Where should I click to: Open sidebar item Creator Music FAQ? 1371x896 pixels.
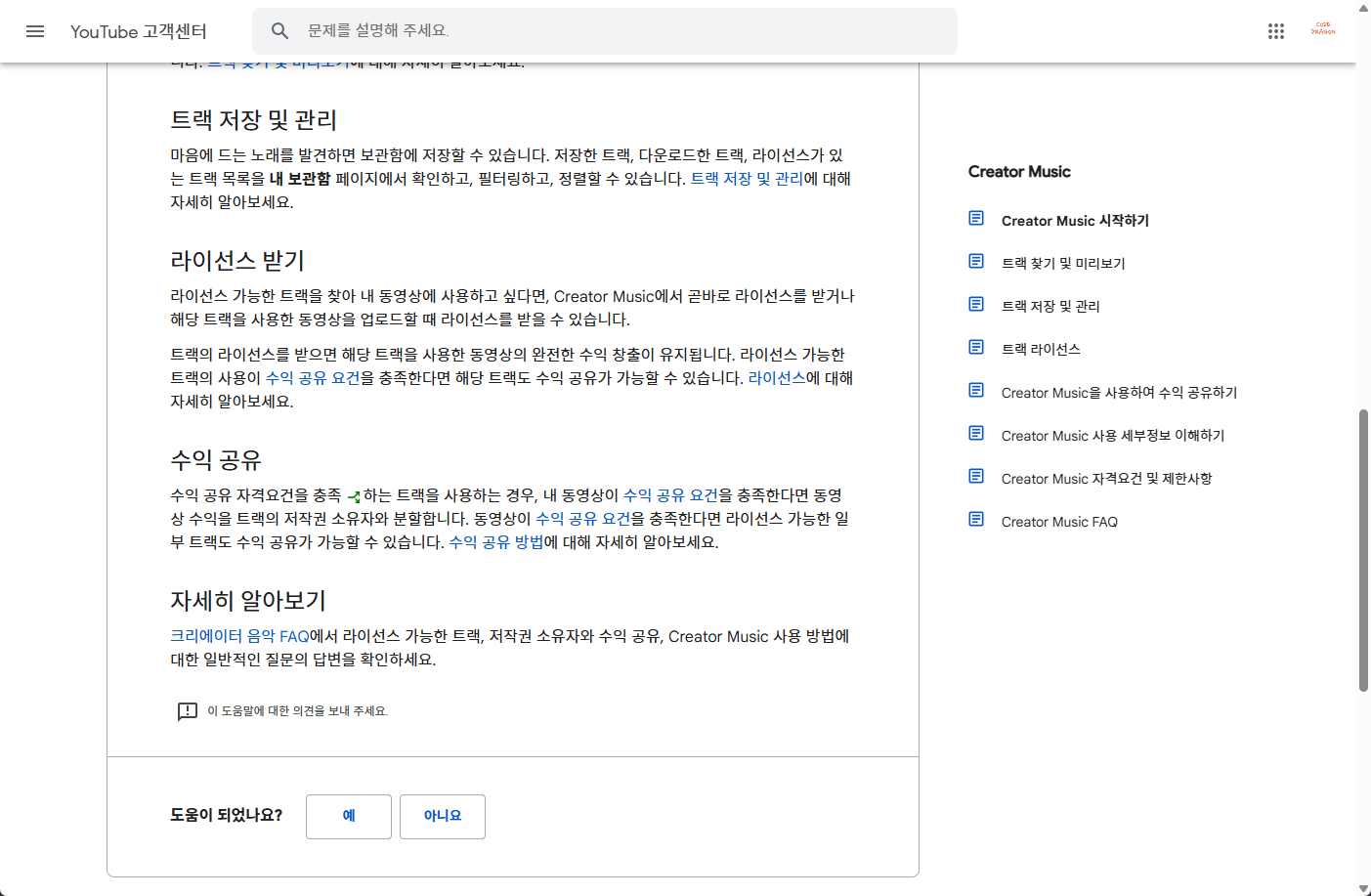1059,522
